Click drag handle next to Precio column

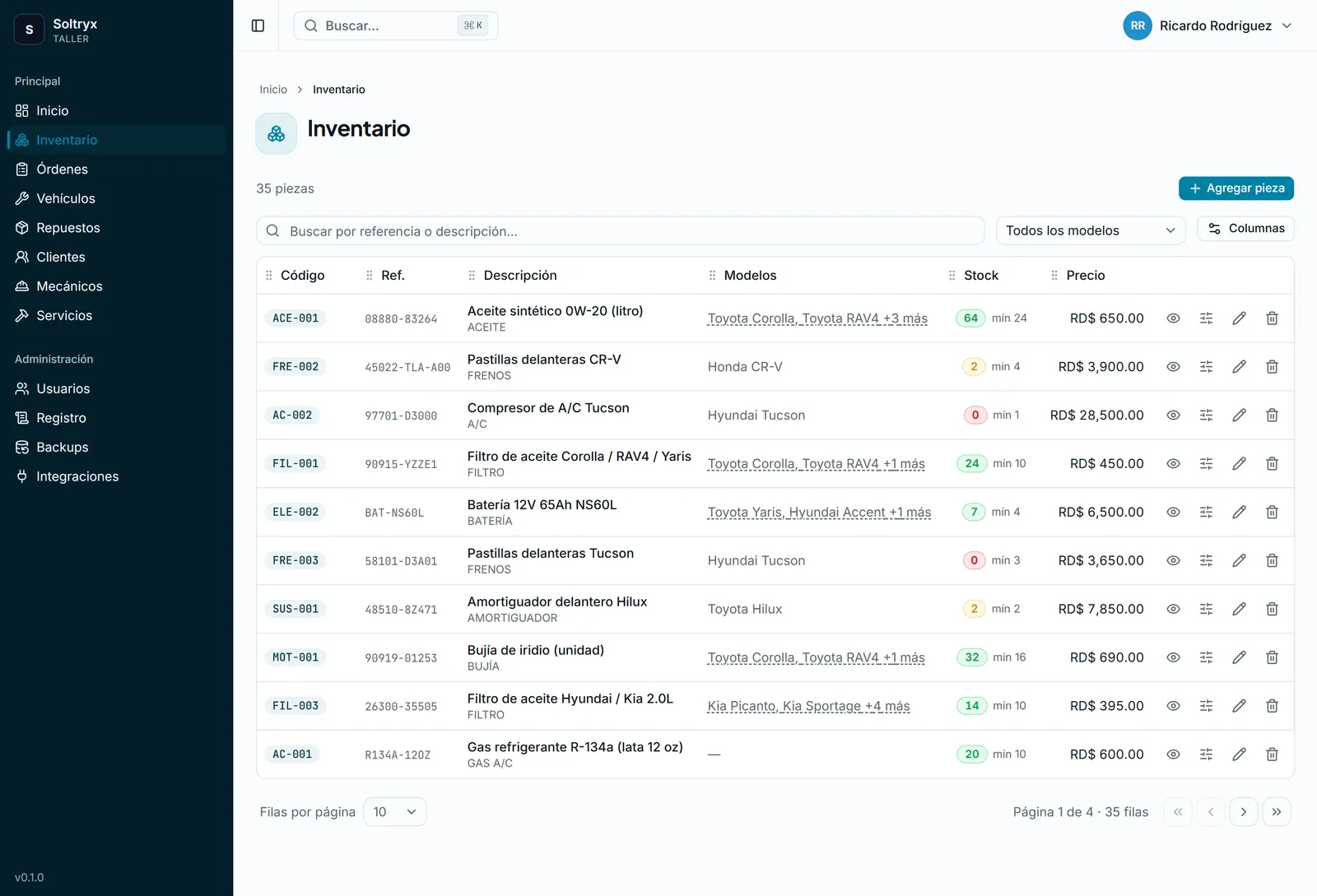coord(1054,276)
